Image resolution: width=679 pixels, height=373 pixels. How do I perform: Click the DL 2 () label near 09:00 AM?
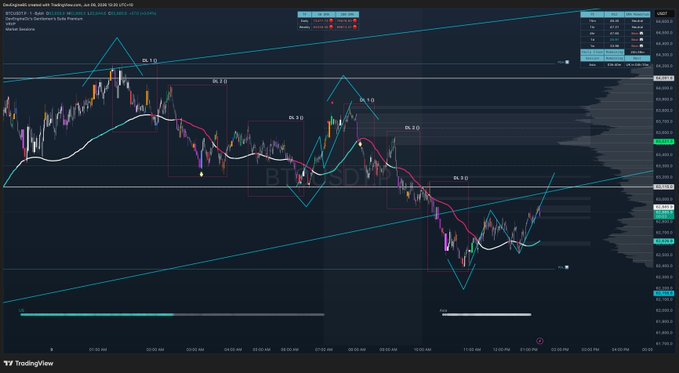(x=412, y=128)
